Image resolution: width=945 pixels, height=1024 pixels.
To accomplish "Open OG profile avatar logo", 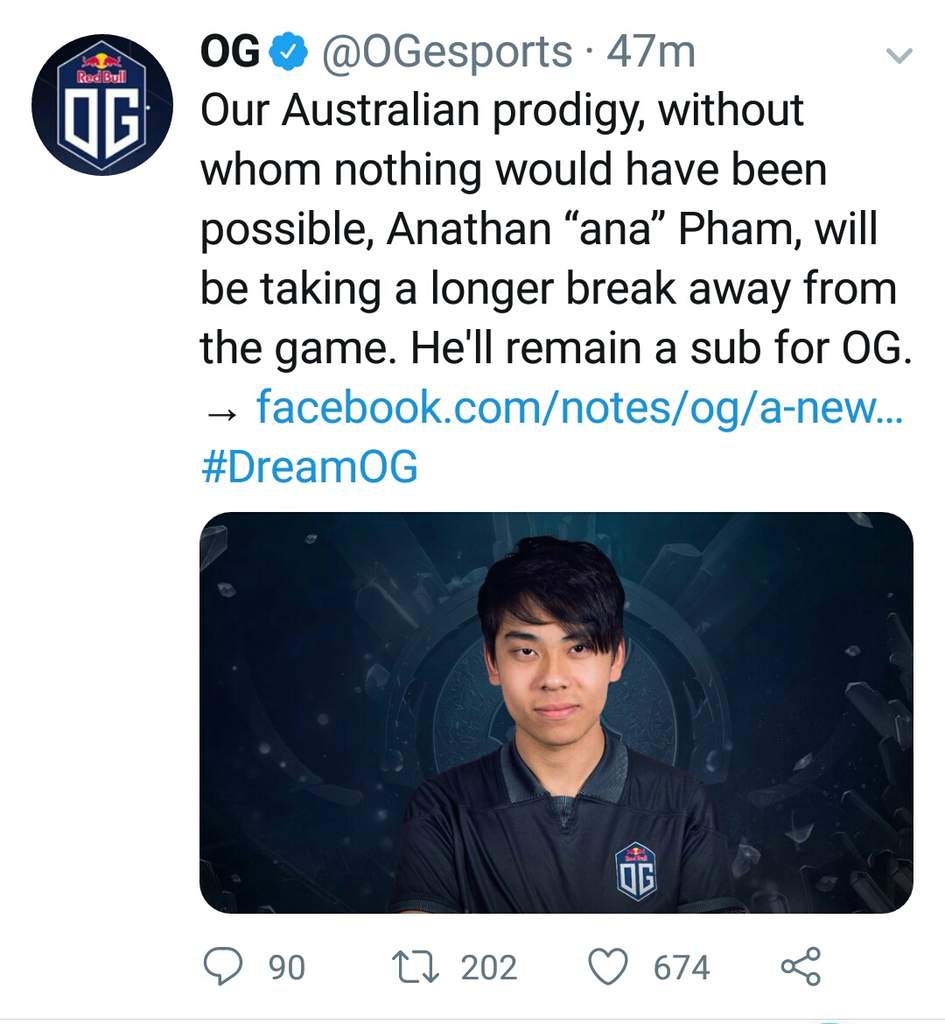I will click(x=102, y=104).
